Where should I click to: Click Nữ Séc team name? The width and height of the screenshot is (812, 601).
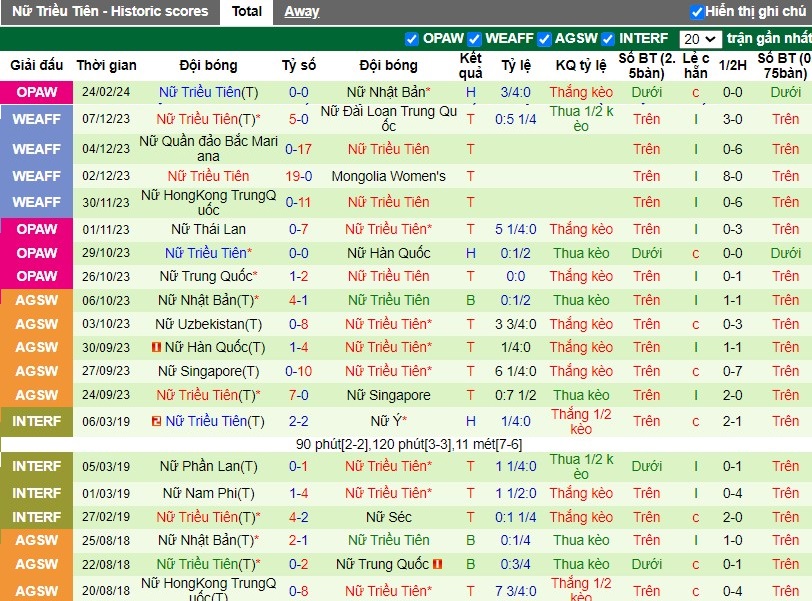[x=388, y=517]
